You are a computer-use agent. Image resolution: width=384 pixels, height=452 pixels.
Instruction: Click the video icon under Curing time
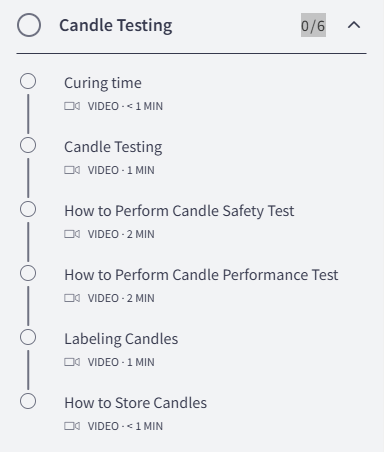click(x=72, y=106)
